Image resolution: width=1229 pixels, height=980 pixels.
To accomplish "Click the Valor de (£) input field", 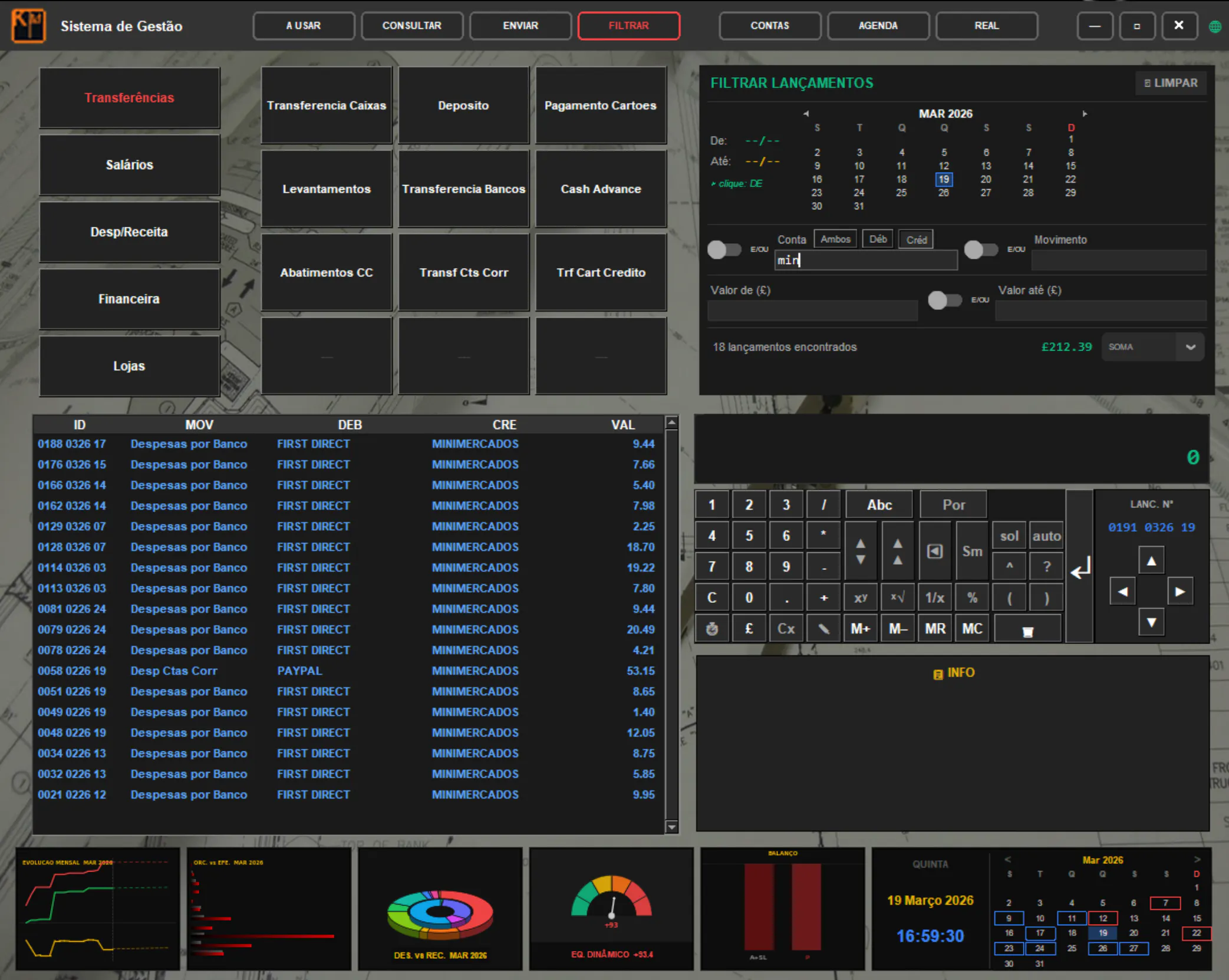I will pyautogui.click(x=812, y=310).
